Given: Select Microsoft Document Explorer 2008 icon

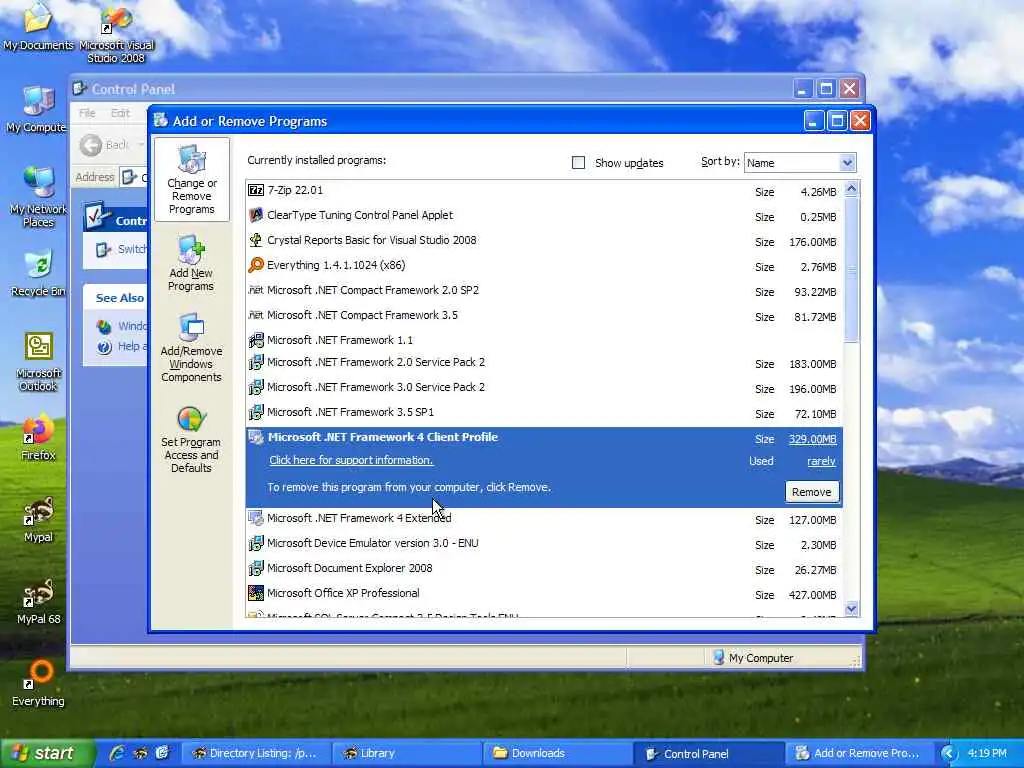Looking at the screenshot, I should 256,568.
